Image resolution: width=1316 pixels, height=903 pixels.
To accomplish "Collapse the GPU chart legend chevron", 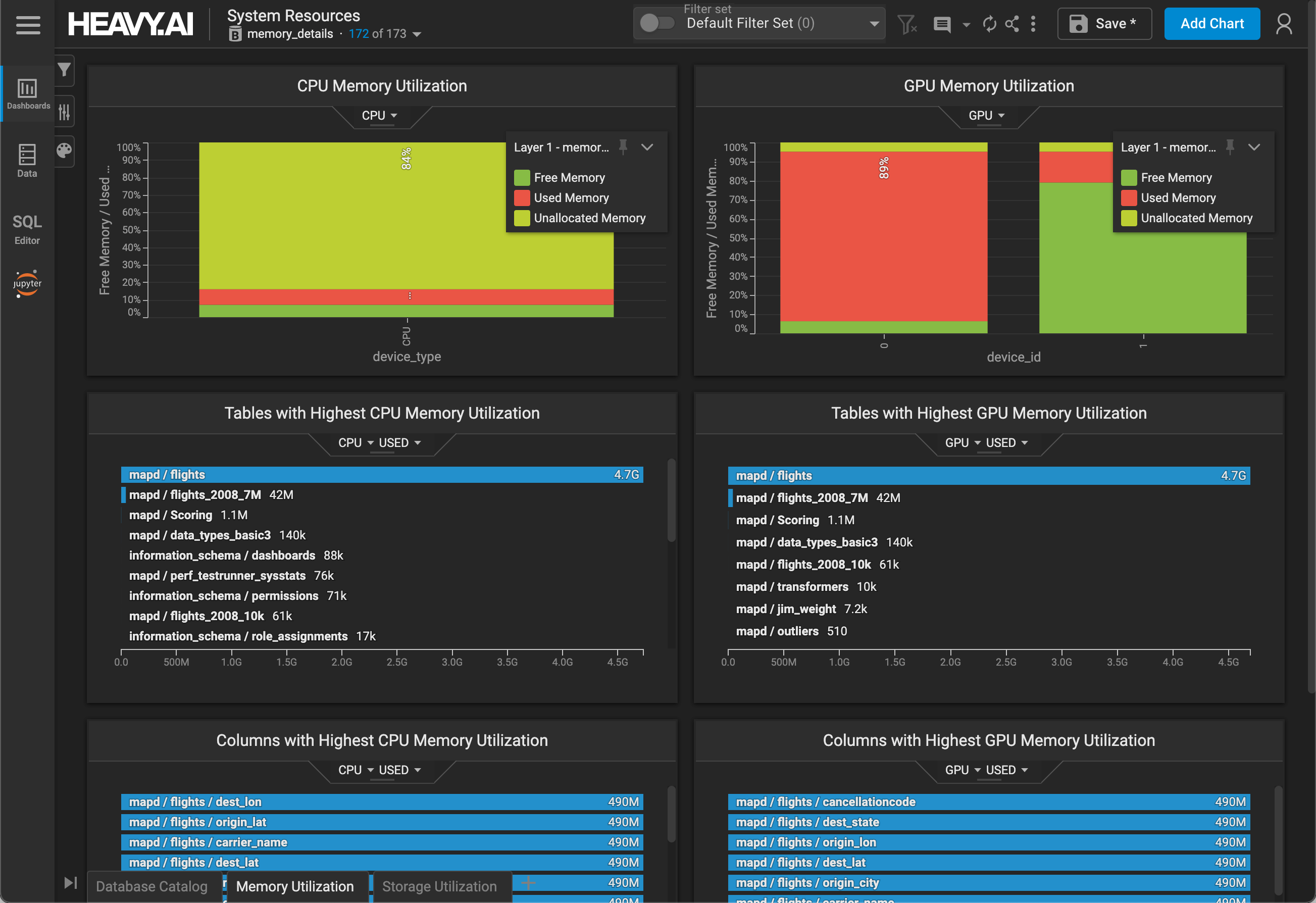I will [x=1254, y=146].
